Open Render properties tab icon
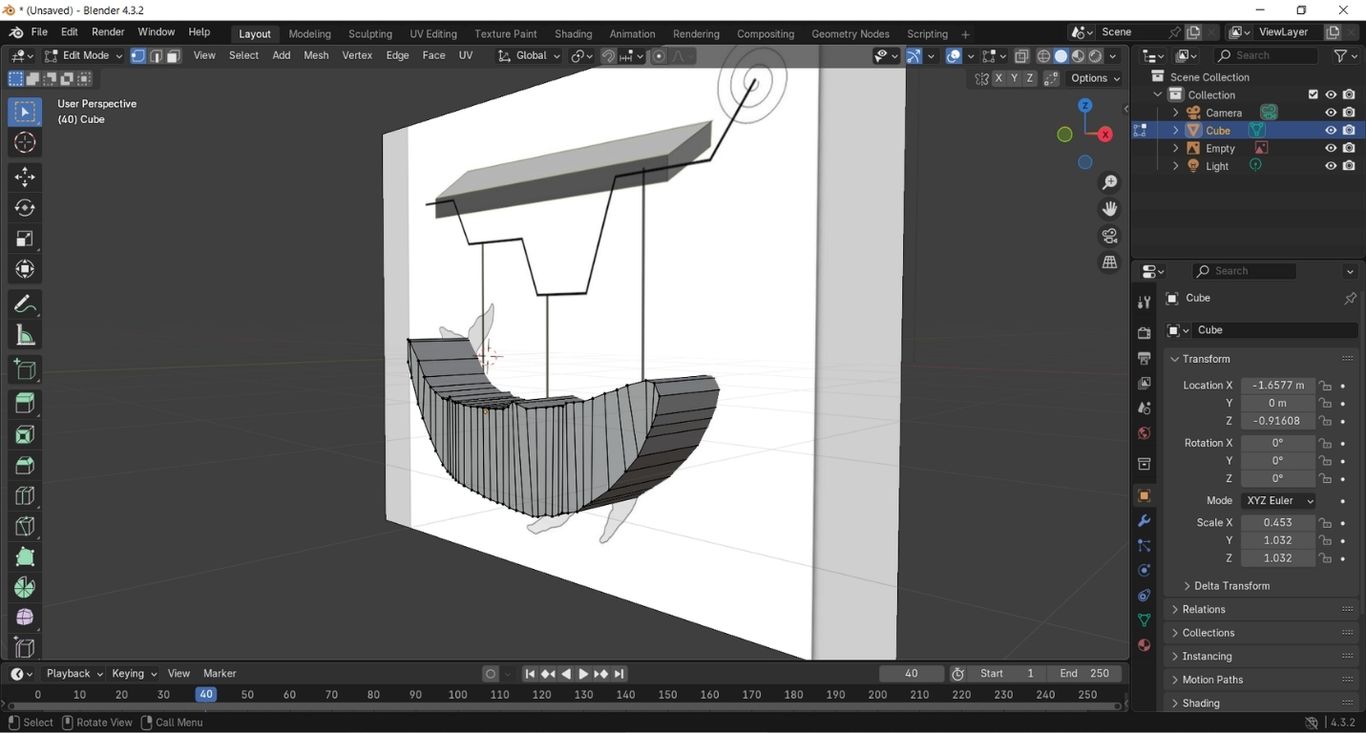 (1144, 333)
